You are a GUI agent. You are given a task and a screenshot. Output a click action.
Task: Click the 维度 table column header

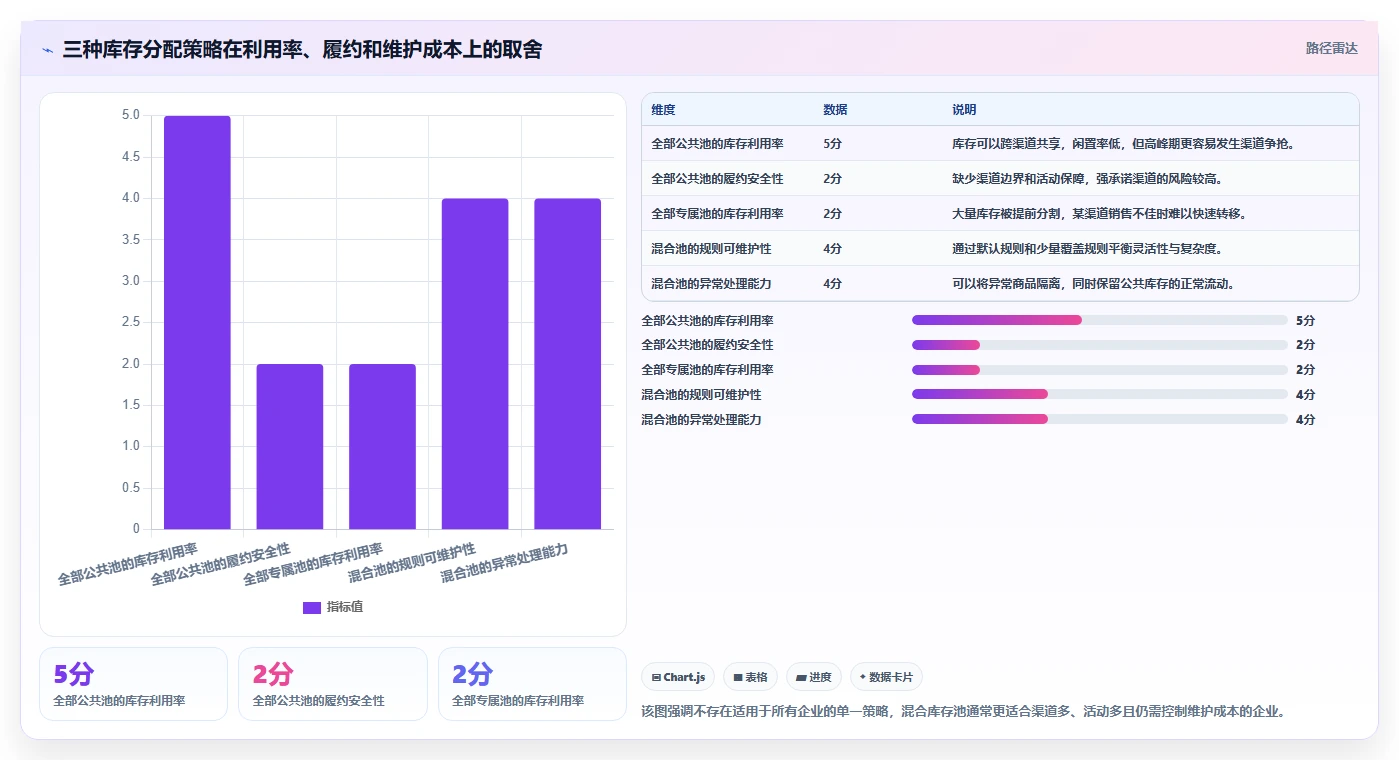click(663, 110)
